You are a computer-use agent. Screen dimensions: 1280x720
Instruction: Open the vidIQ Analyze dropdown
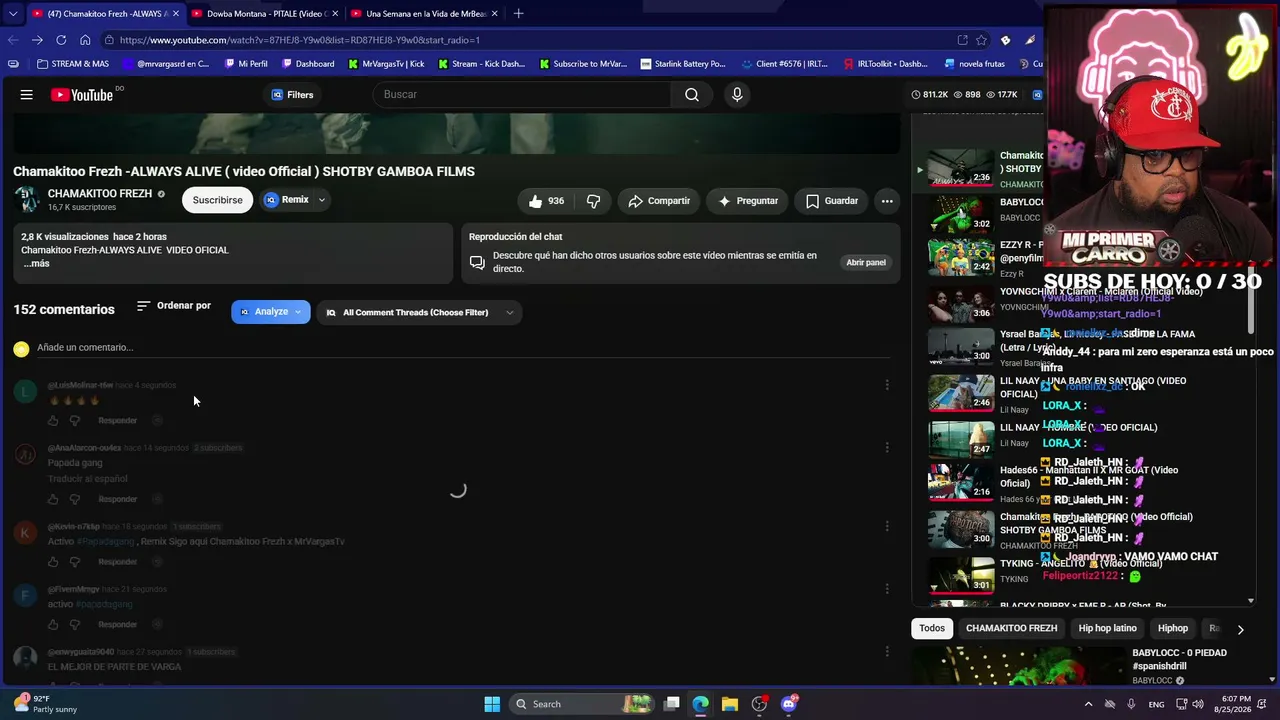(271, 312)
